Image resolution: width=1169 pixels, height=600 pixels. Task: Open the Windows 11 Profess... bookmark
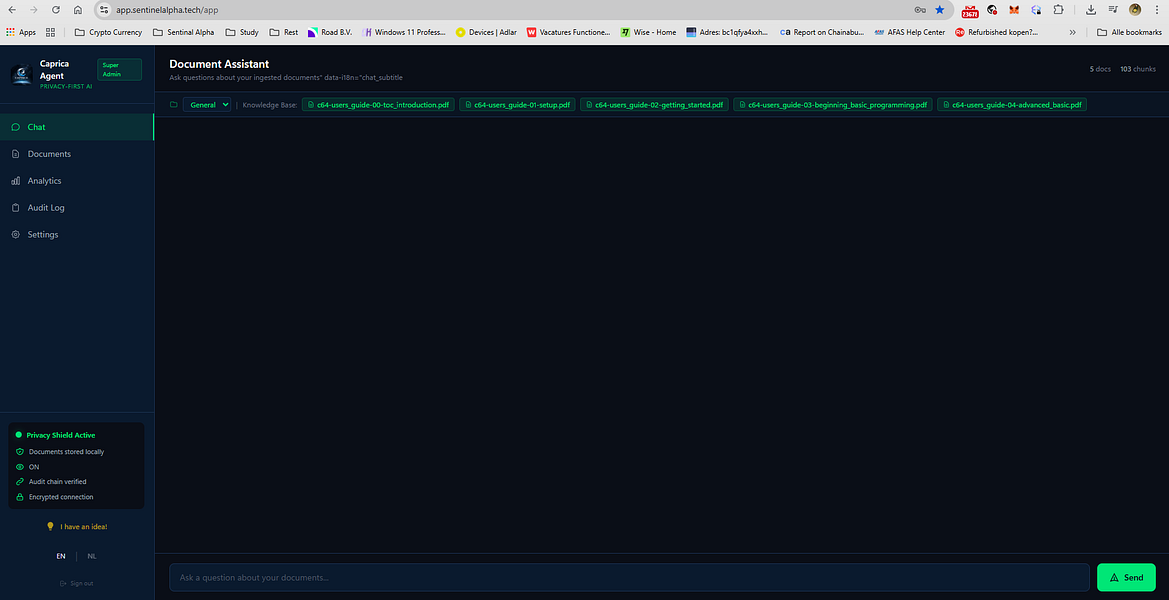tap(404, 32)
